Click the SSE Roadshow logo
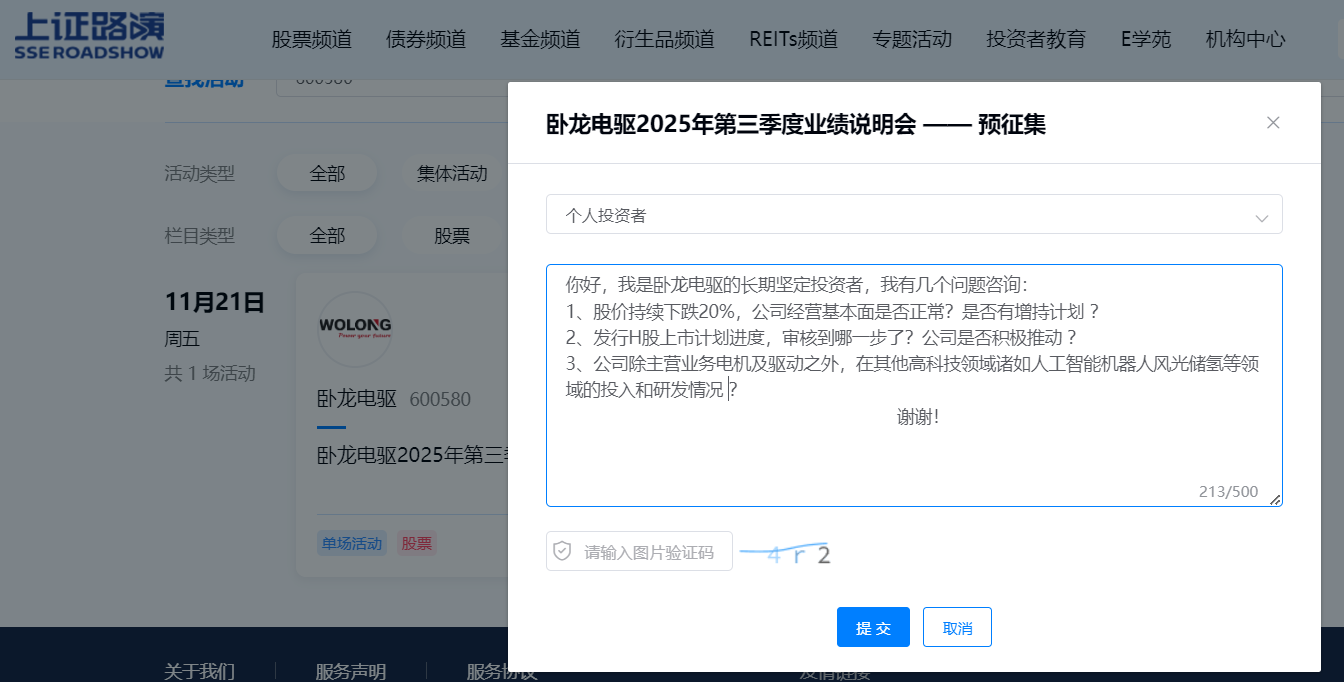Viewport: 1344px width, 682px height. (90, 36)
